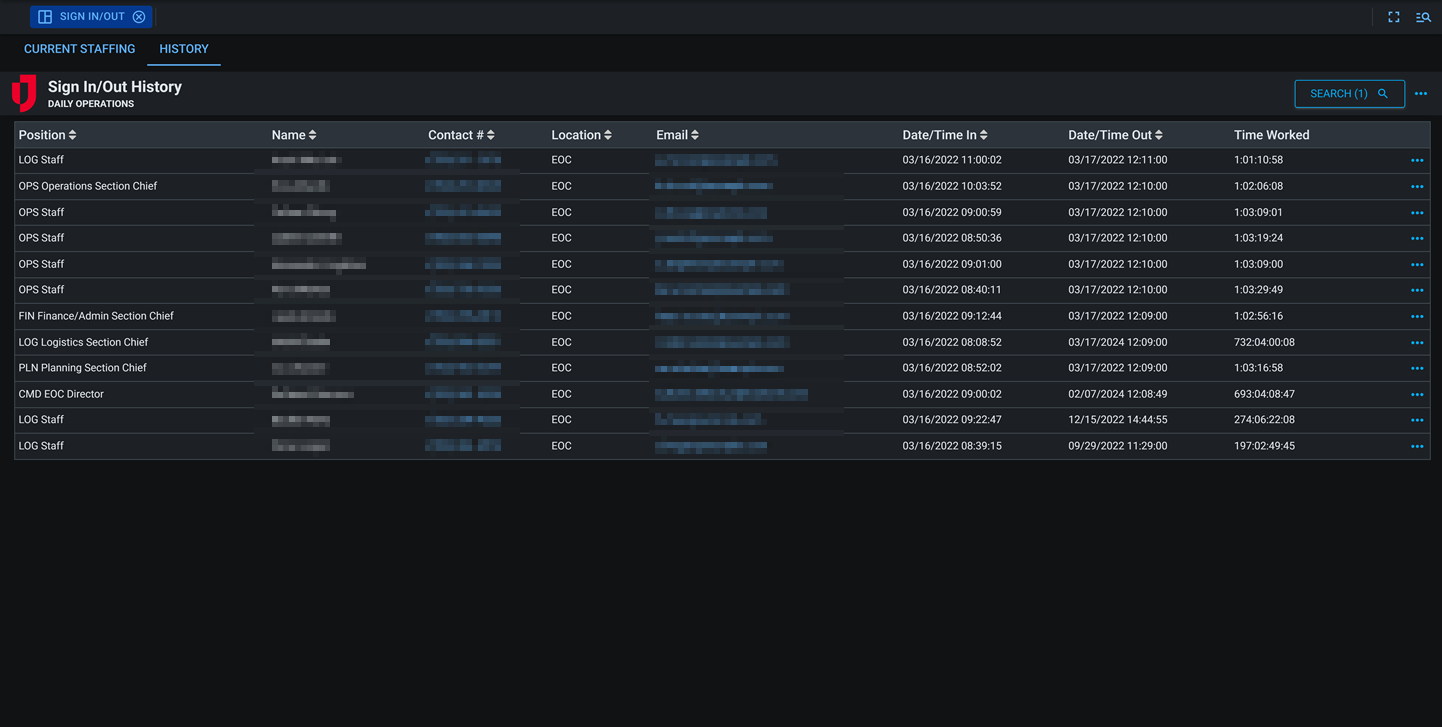Screen dimensions: 1442x727
Task: Click the Search (1) button
Action: click(x=1348, y=94)
